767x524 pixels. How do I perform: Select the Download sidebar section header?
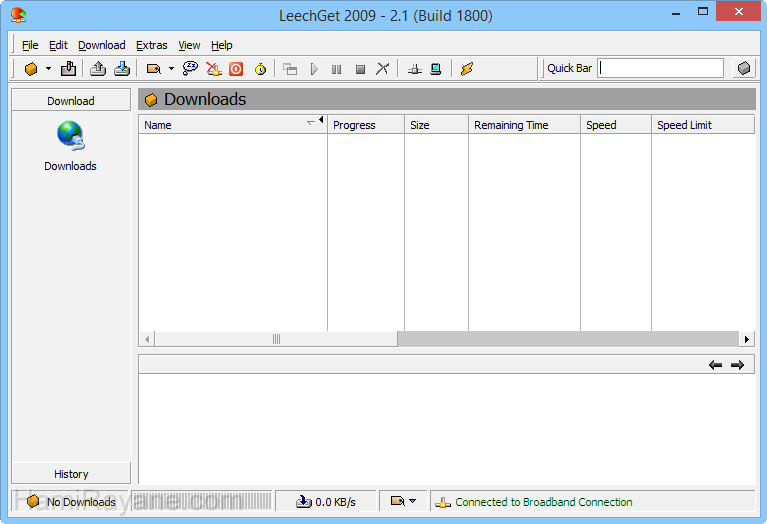(71, 101)
